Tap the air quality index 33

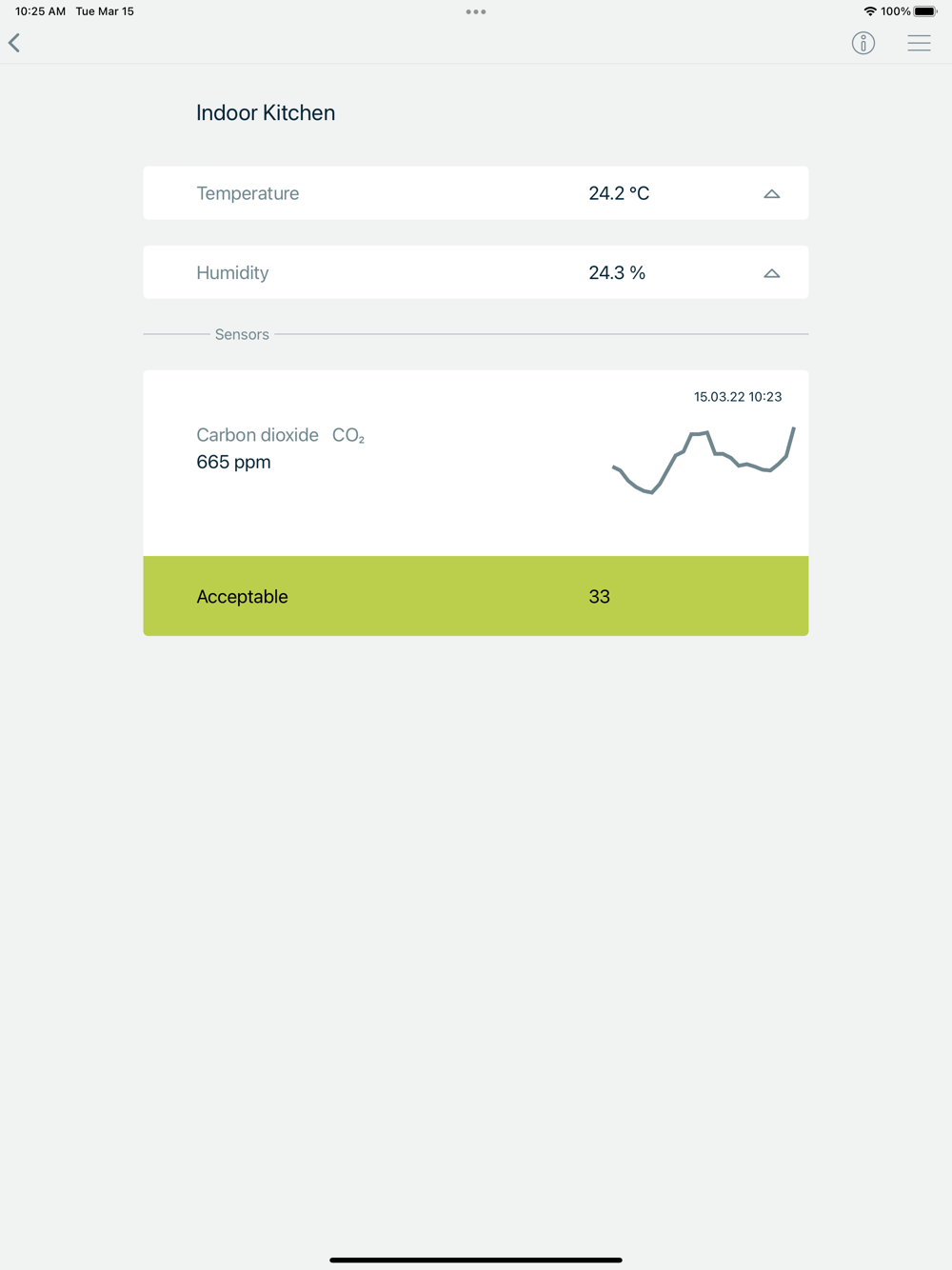click(599, 597)
